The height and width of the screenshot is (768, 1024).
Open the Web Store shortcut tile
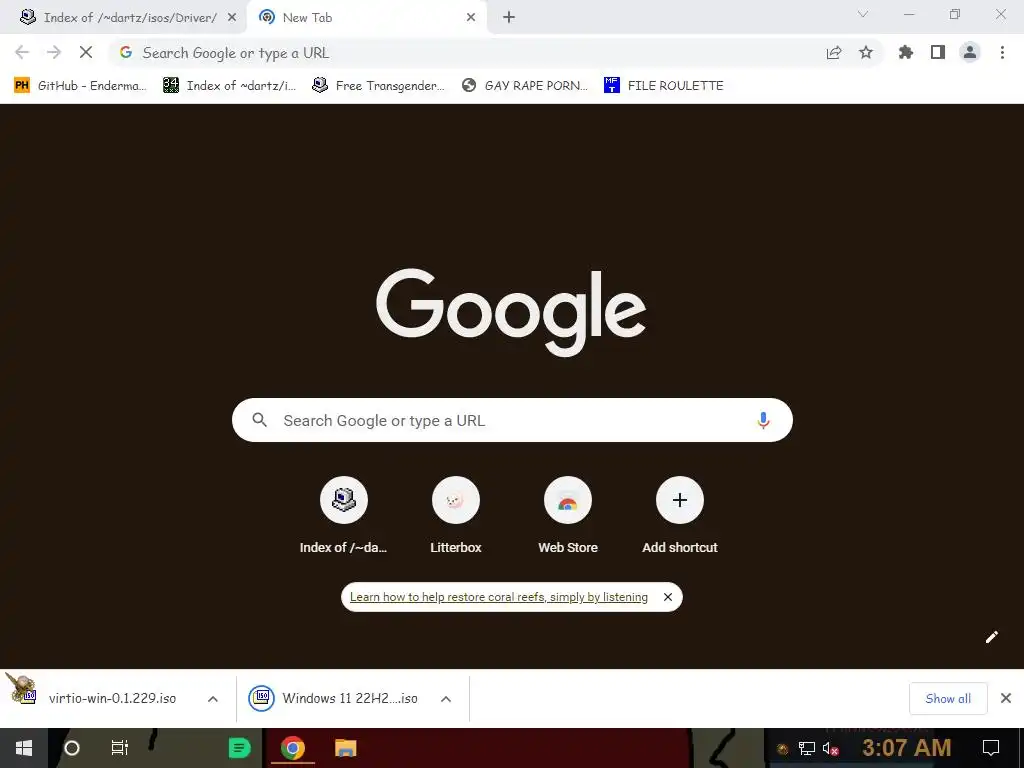[568, 516]
